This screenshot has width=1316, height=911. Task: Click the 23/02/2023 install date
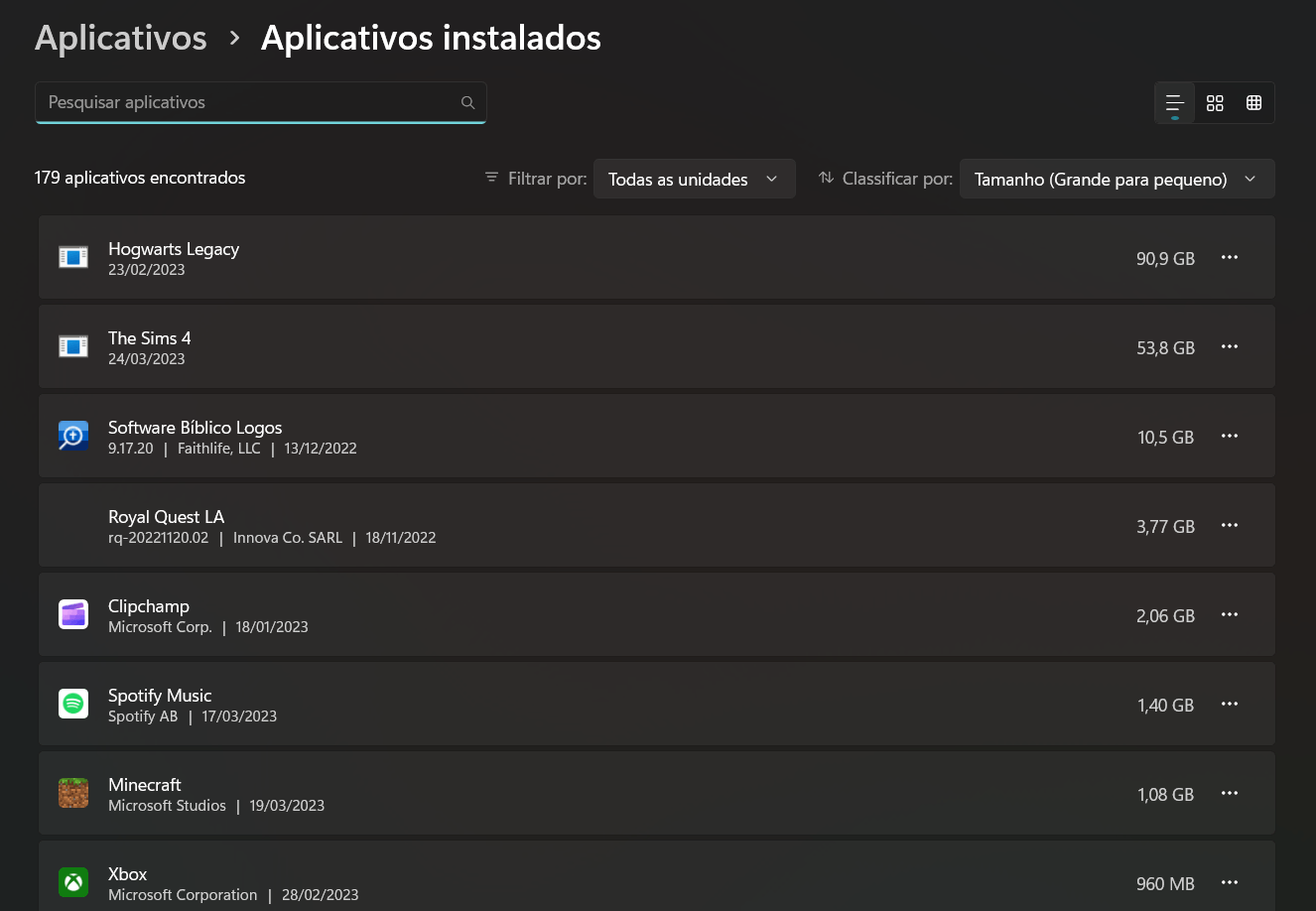tap(147, 270)
